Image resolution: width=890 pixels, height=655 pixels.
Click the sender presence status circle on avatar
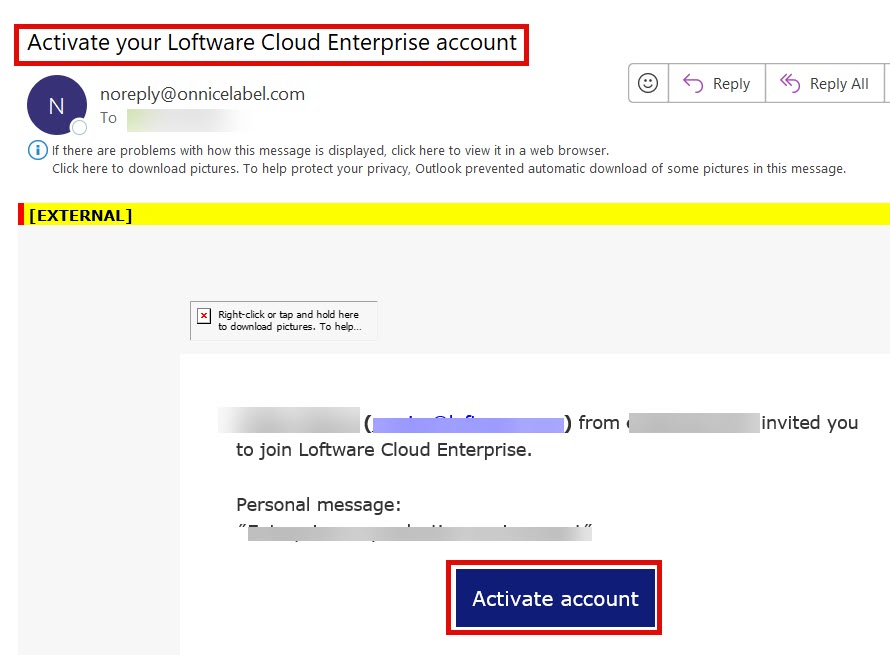point(79,127)
